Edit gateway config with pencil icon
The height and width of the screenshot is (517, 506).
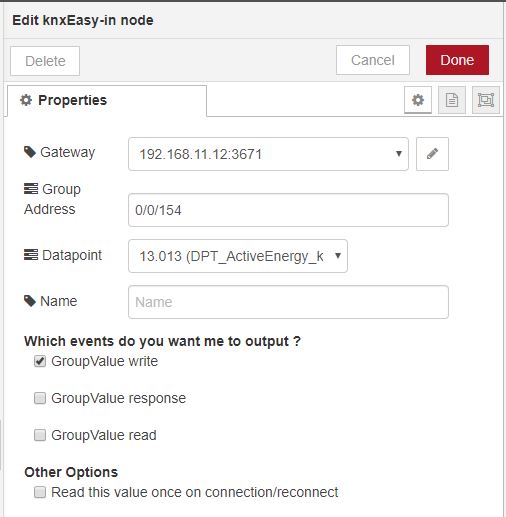click(432, 154)
